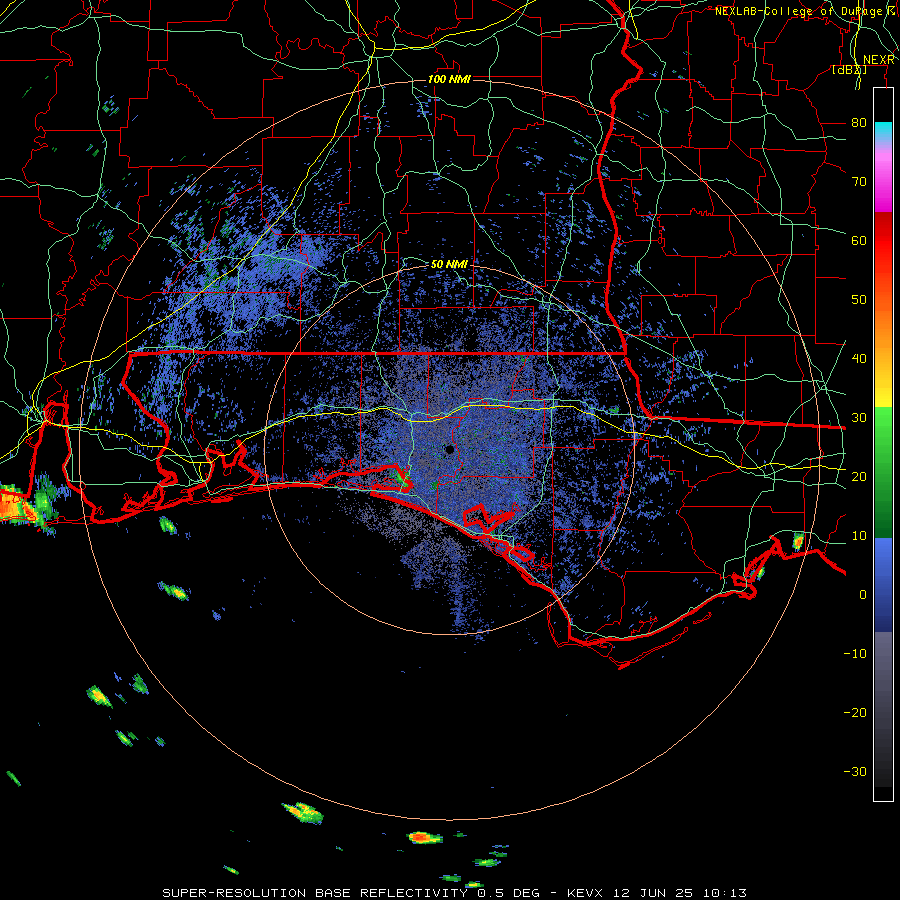Click the 40 value on the dBZ scale
The height and width of the screenshot is (900, 900).
[859, 359]
